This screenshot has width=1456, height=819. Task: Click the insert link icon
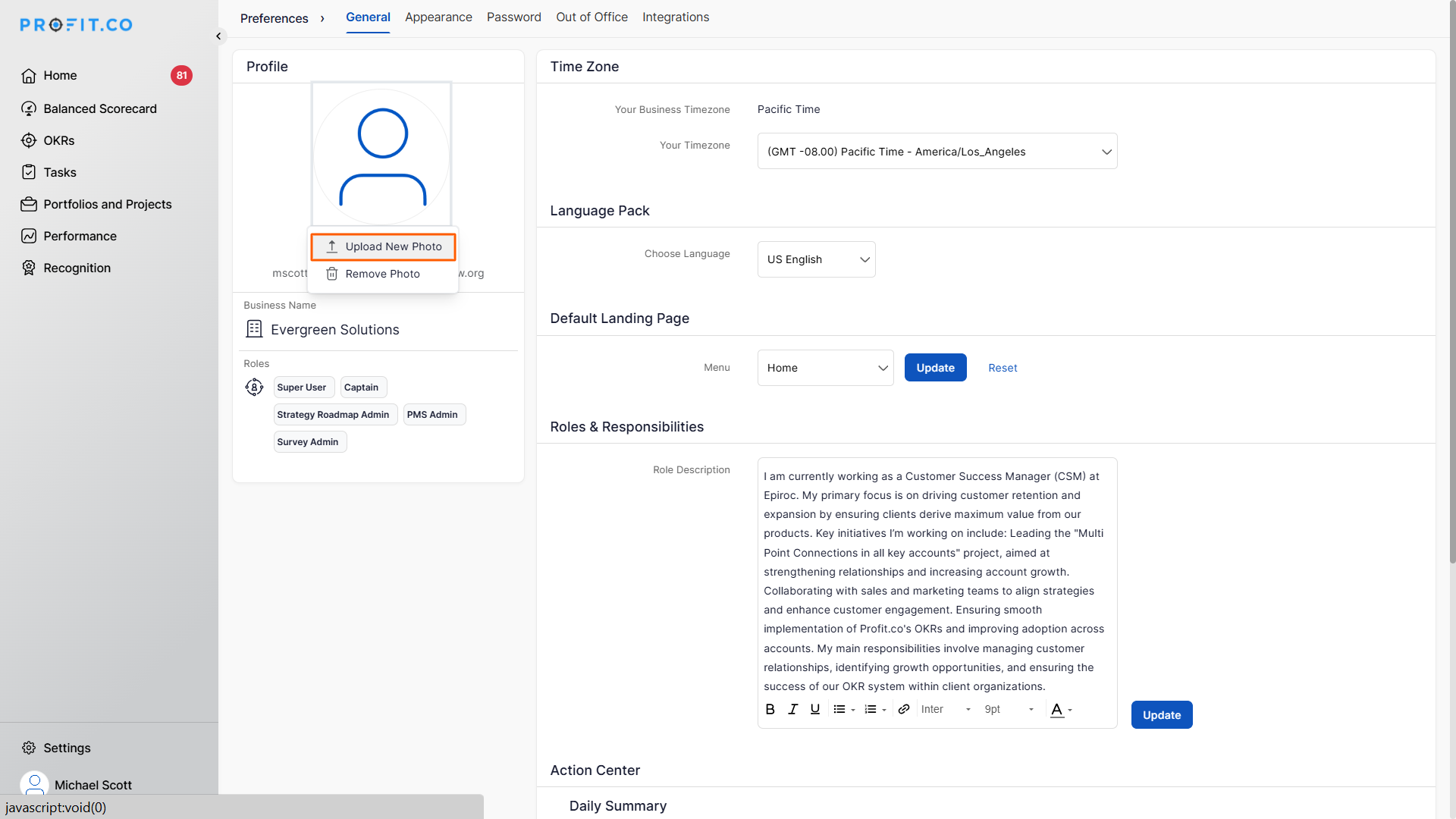coord(903,709)
